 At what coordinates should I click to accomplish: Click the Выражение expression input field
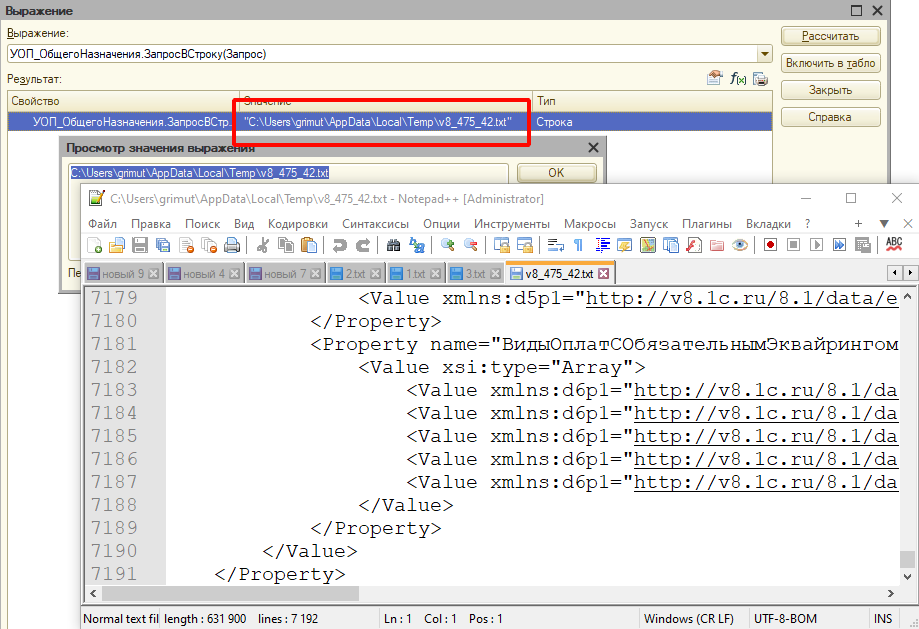(382, 54)
